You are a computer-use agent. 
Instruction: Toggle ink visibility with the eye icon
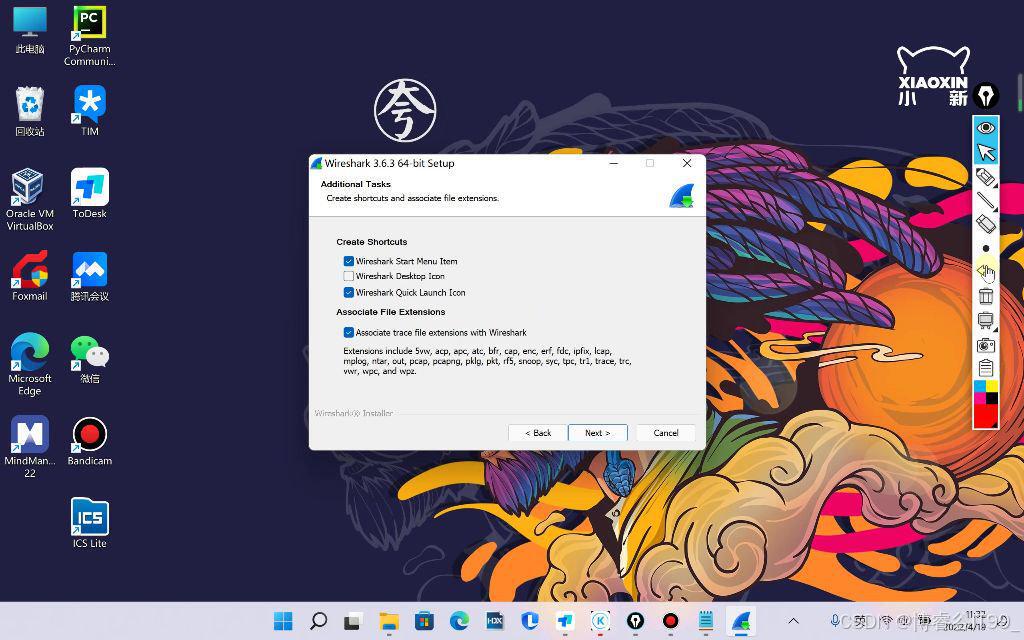click(x=985, y=127)
